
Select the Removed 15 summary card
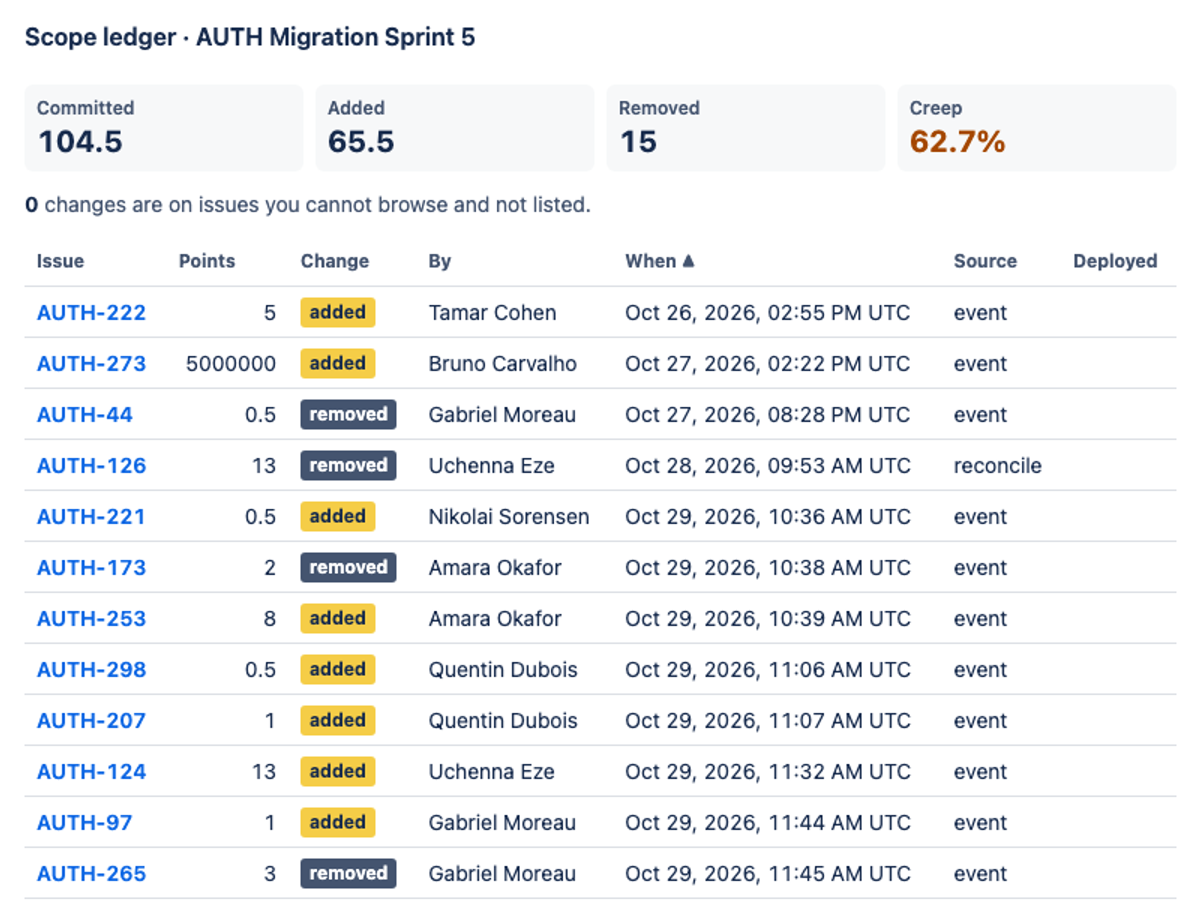746,127
